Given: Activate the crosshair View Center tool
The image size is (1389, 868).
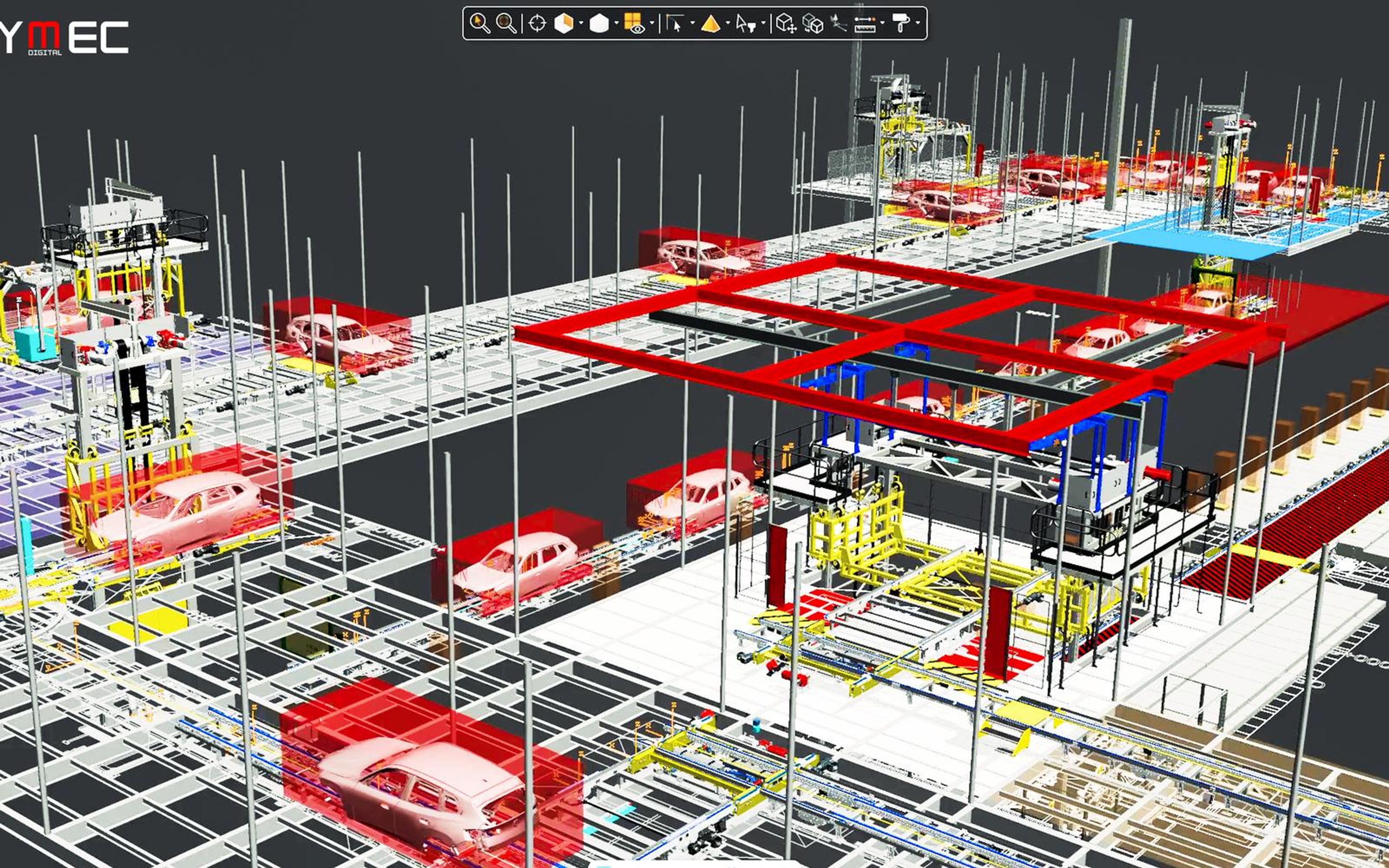Looking at the screenshot, I should click(x=537, y=23).
